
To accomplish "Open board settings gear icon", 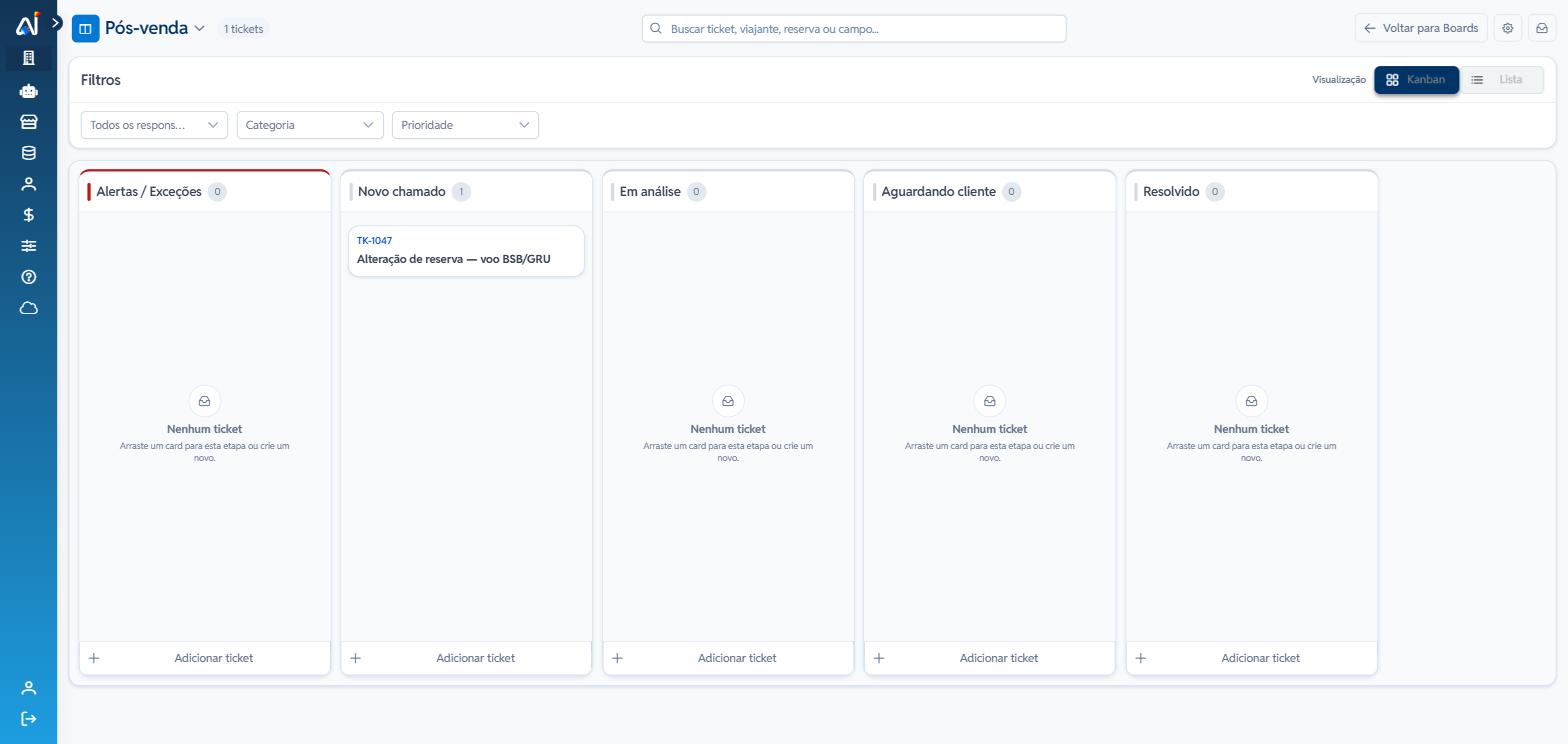I will point(1507,28).
